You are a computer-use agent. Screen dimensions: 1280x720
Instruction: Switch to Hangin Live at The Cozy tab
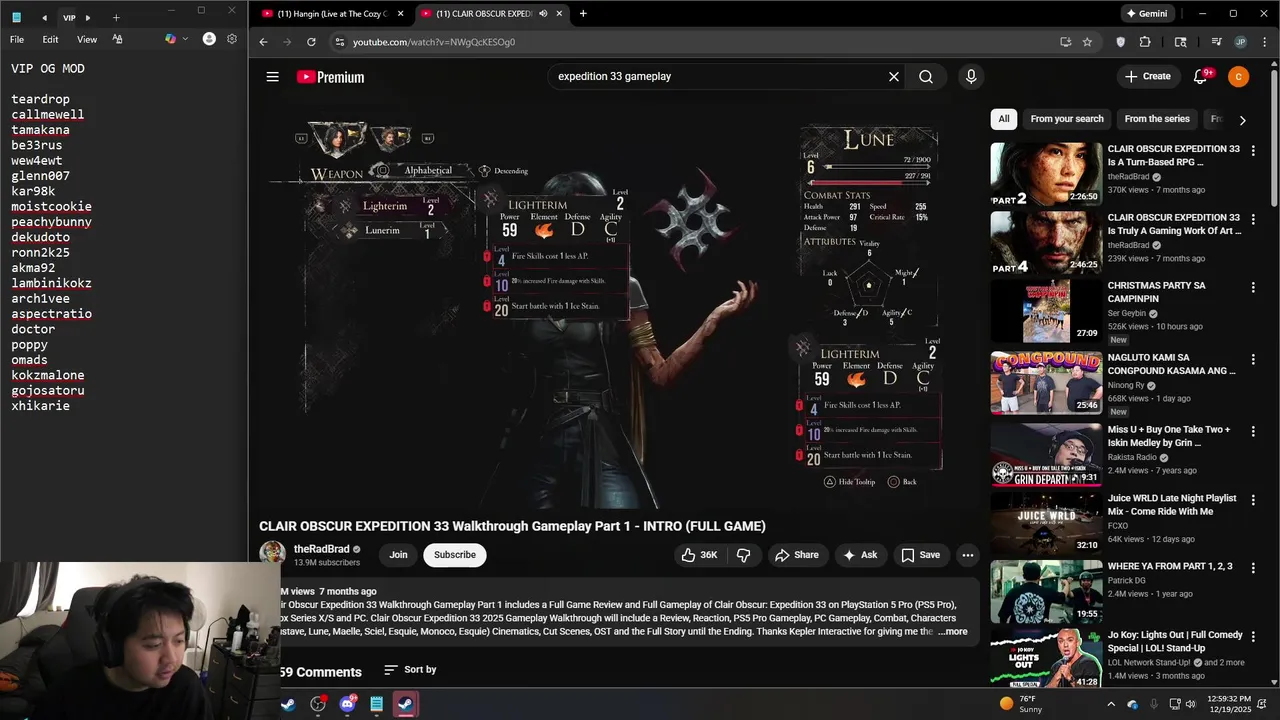(x=331, y=14)
